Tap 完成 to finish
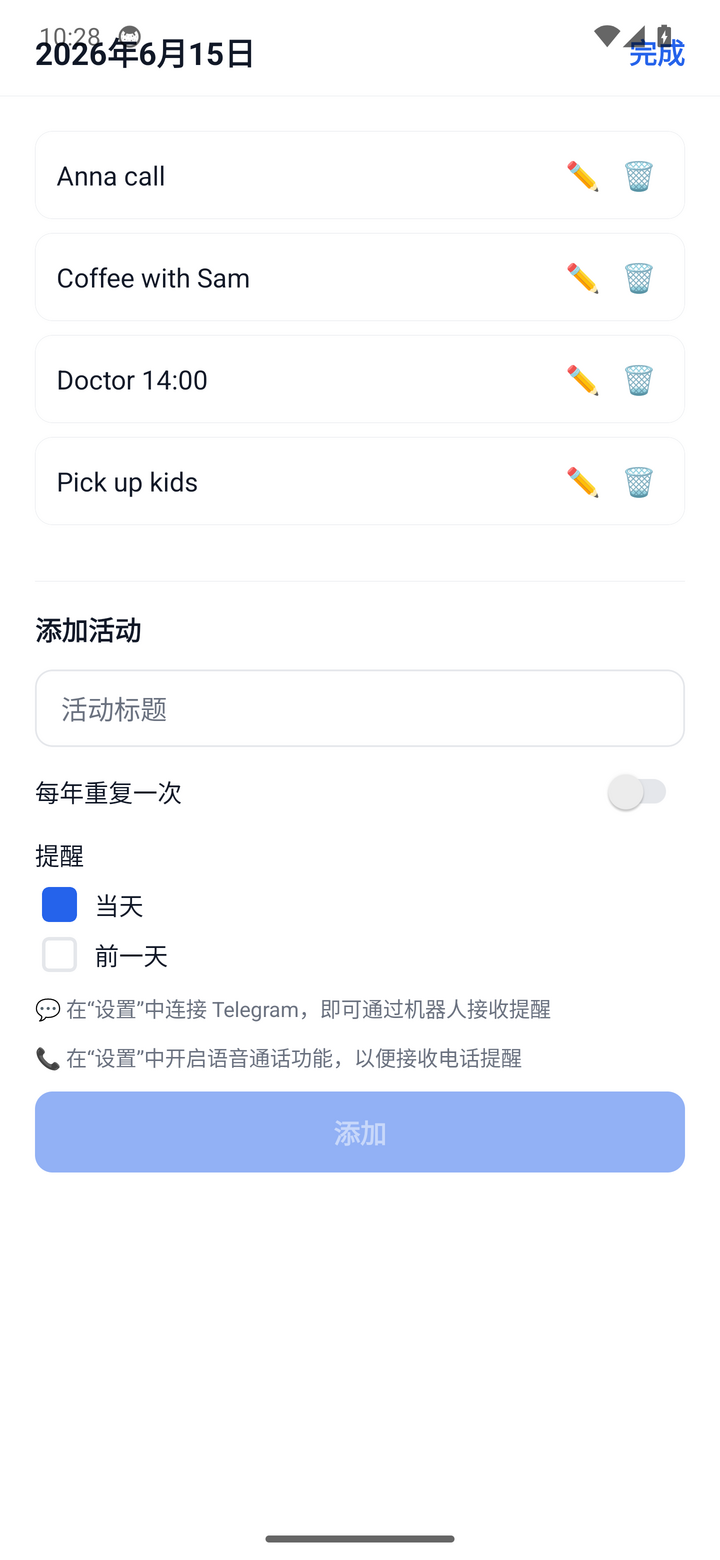 [657, 52]
